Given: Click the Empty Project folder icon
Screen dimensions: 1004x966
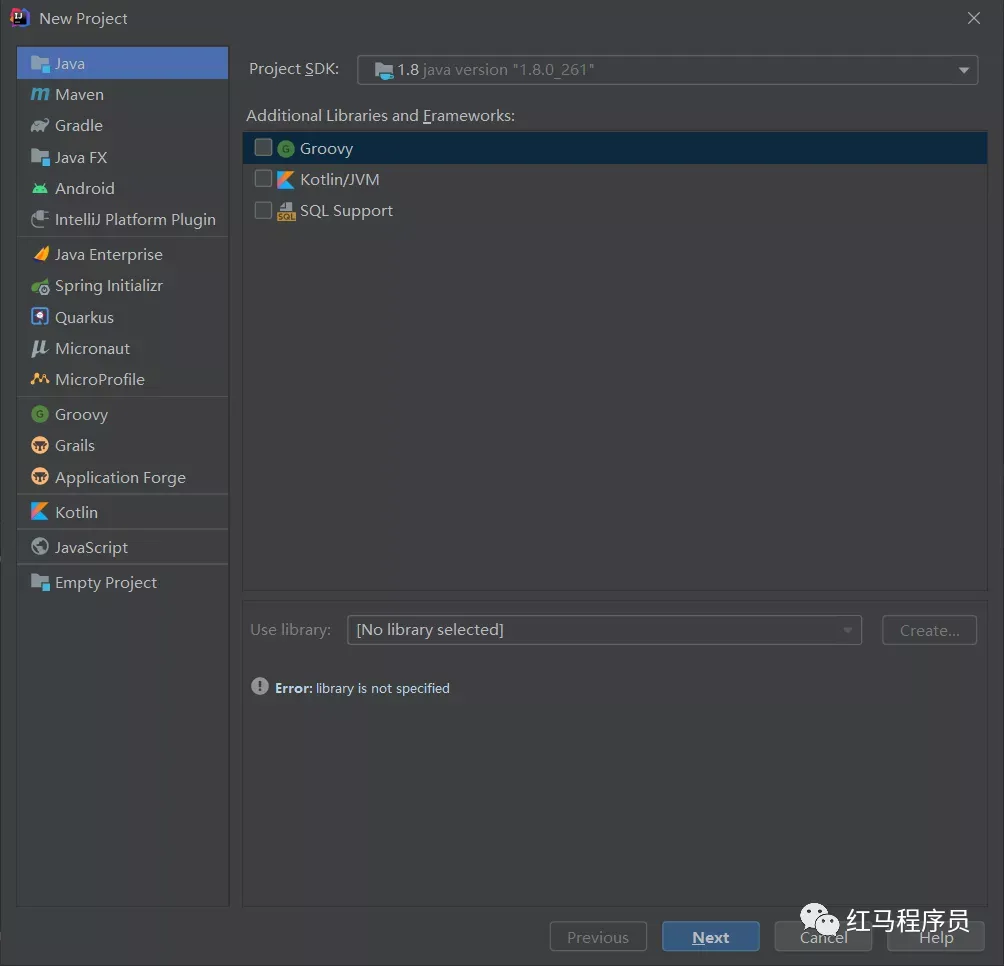Looking at the screenshot, I should [40, 582].
